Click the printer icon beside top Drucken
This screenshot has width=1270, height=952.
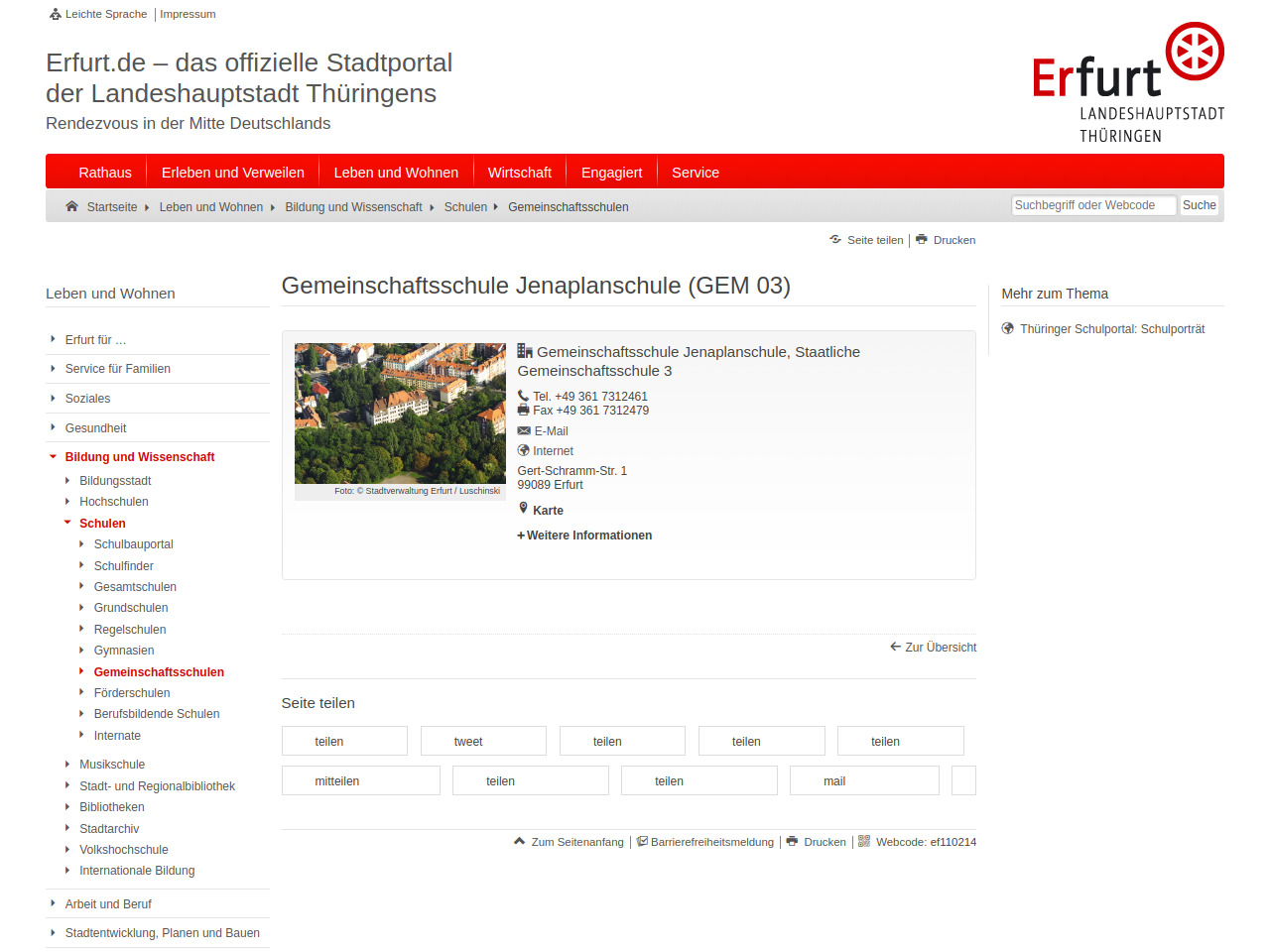[922, 239]
